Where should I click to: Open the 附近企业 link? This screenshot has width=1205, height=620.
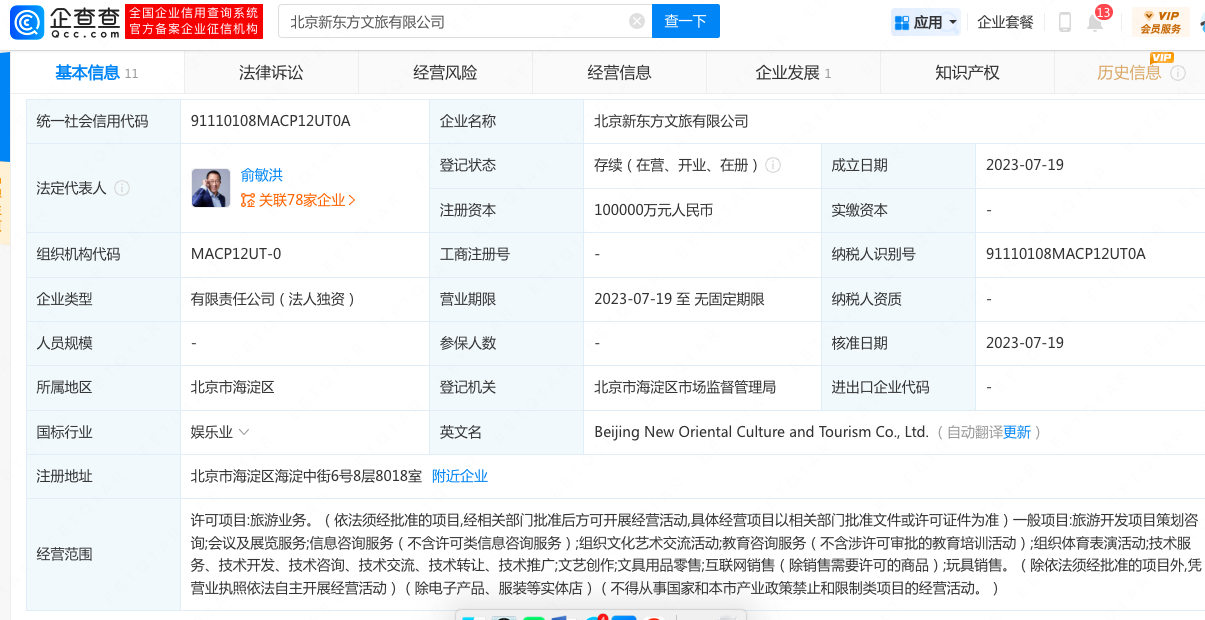click(x=460, y=476)
